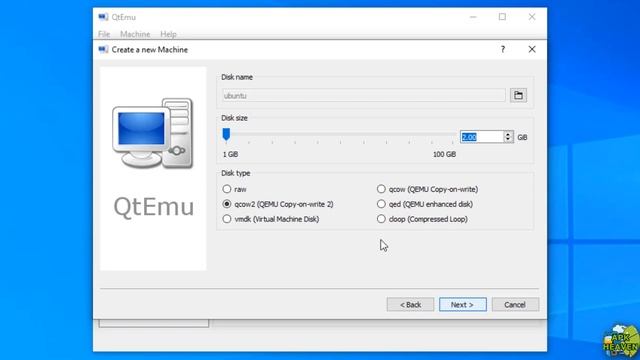This screenshot has height=360, width=640.
Task: Click the disk size slider handle
Action: point(226,135)
